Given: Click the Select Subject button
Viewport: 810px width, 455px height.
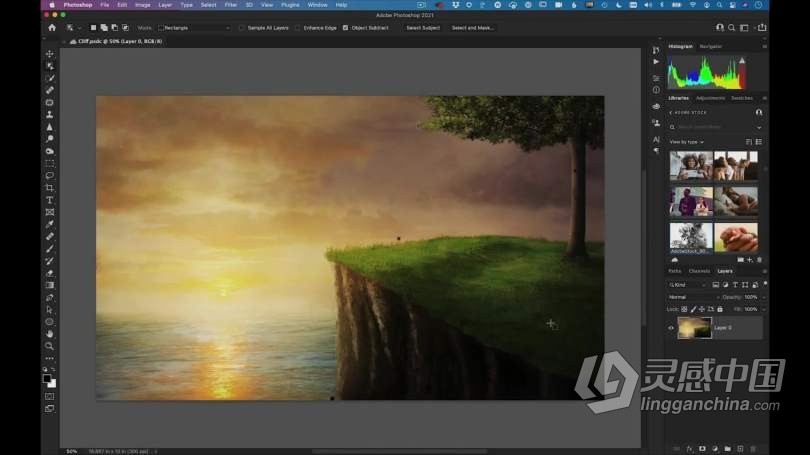Looking at the screenshot, I should (x=423, y=28).
